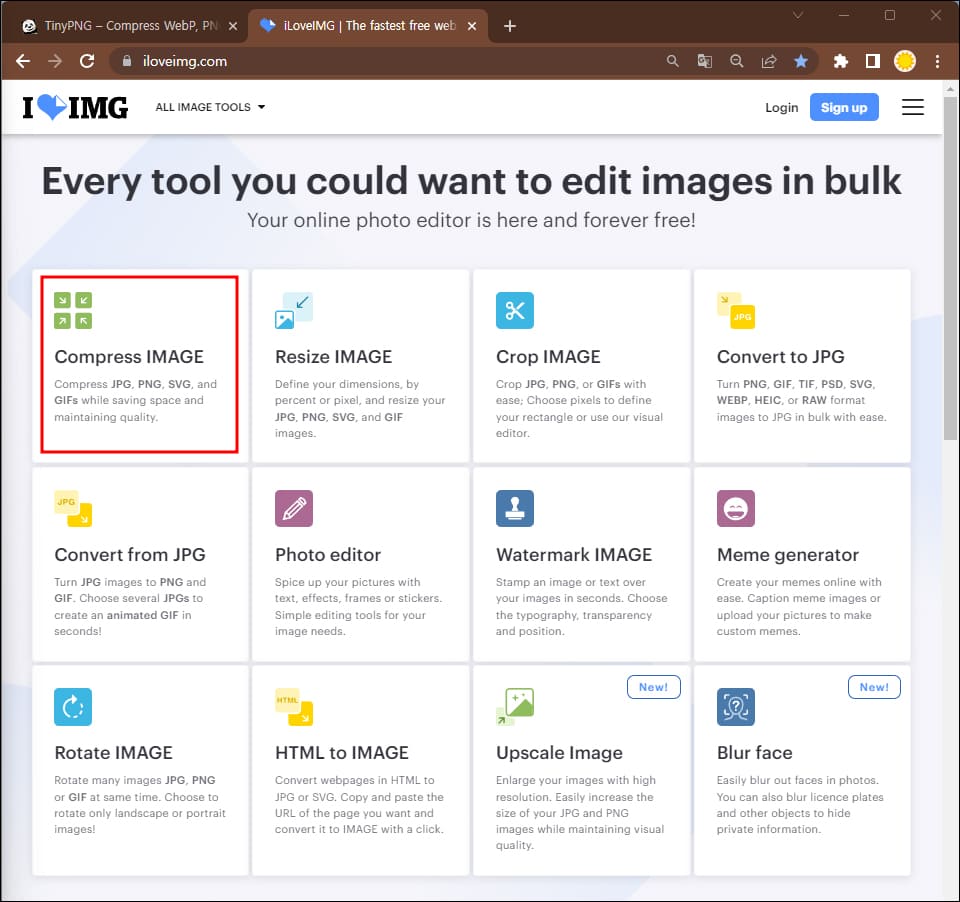960x902 pixels.
Task: Go back with the browser back arrow
Action: (23, 61)
